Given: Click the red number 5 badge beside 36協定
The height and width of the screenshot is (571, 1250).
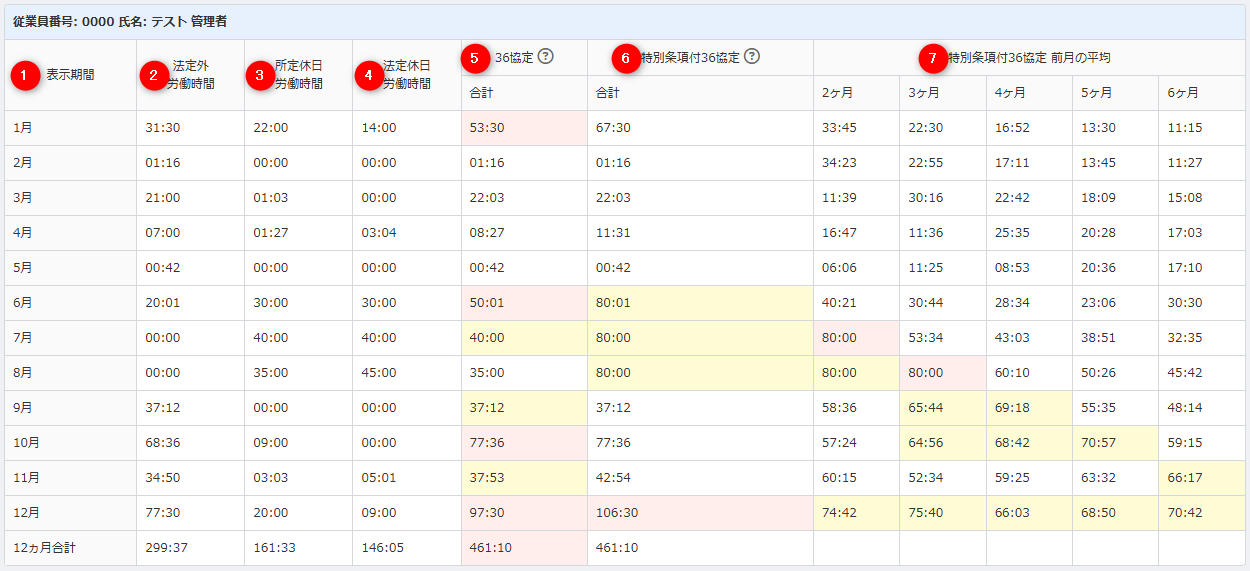Looking at the screenshot, I should coord(475,58).
